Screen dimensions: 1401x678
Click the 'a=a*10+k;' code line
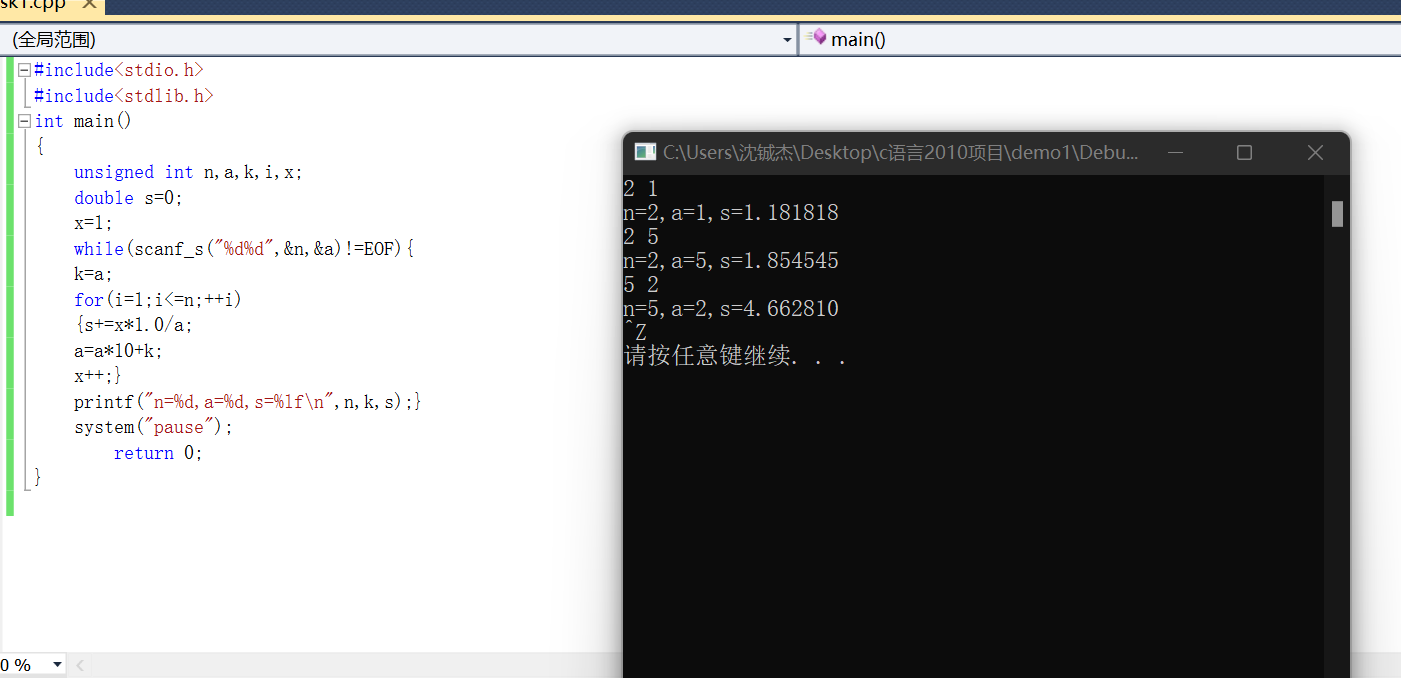pyautogui.click(x=118, y=351)
